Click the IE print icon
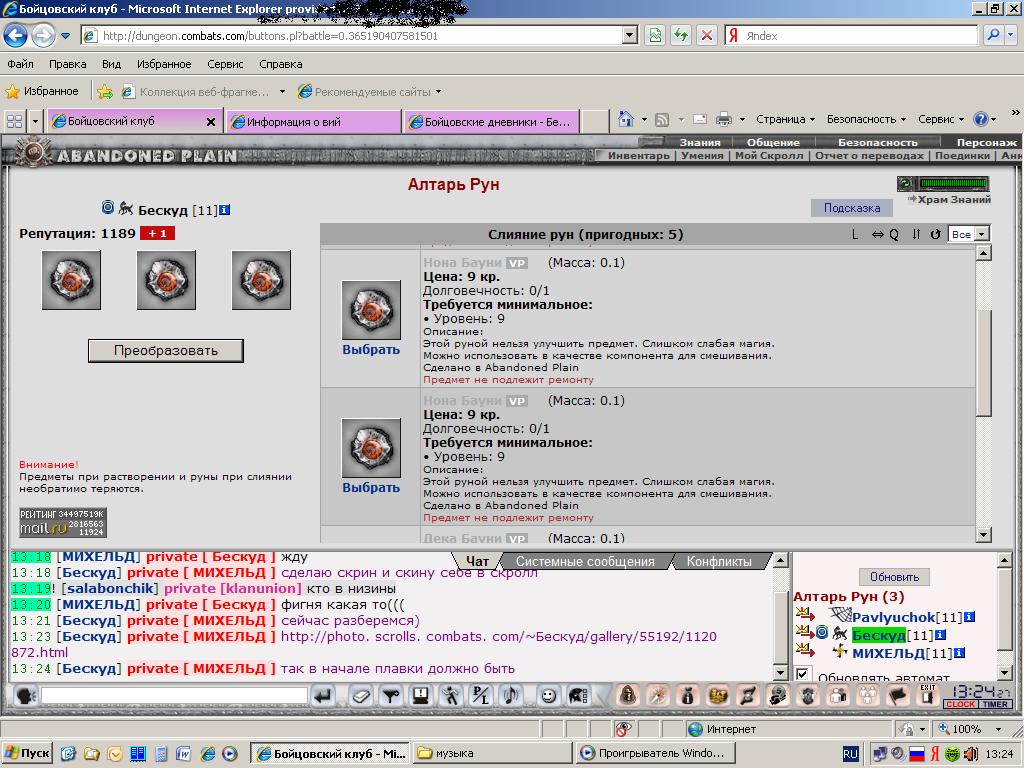1024x768 pixels. [x=724, y=120]
